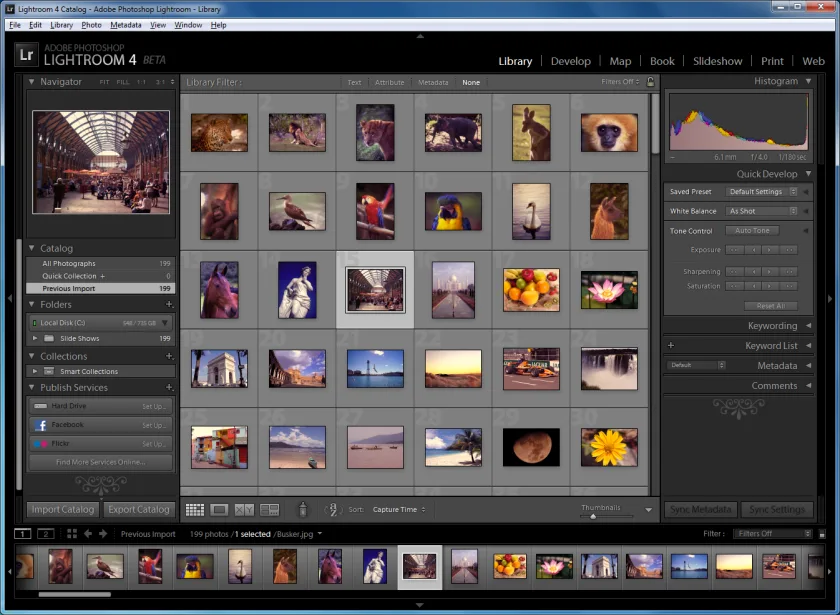Open the Metadata menu
The width and height of the screenshot is (840, 615).
pyautogui.click(x=125, y=25)
